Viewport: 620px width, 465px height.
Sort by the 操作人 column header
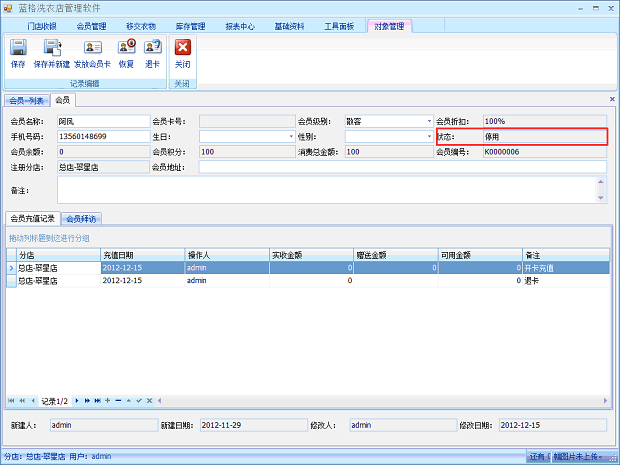pyautogui.click(x=227, y=255)
